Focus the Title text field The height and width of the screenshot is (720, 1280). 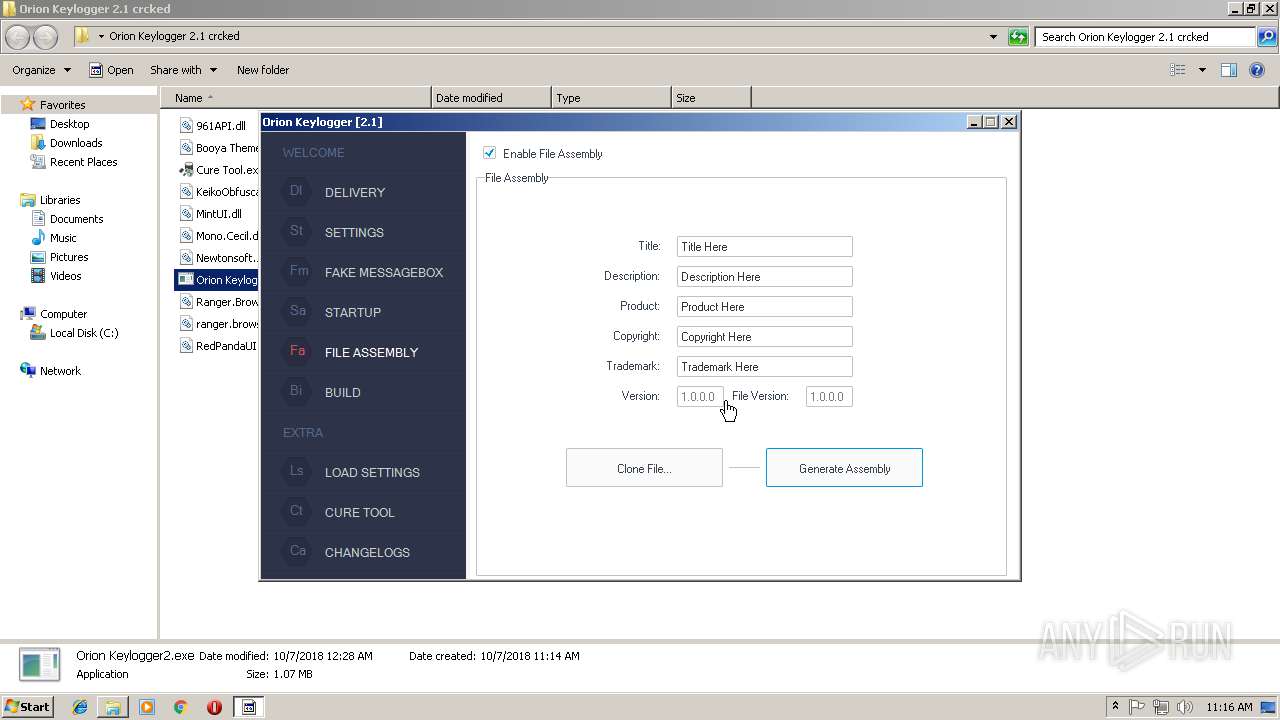765,246
